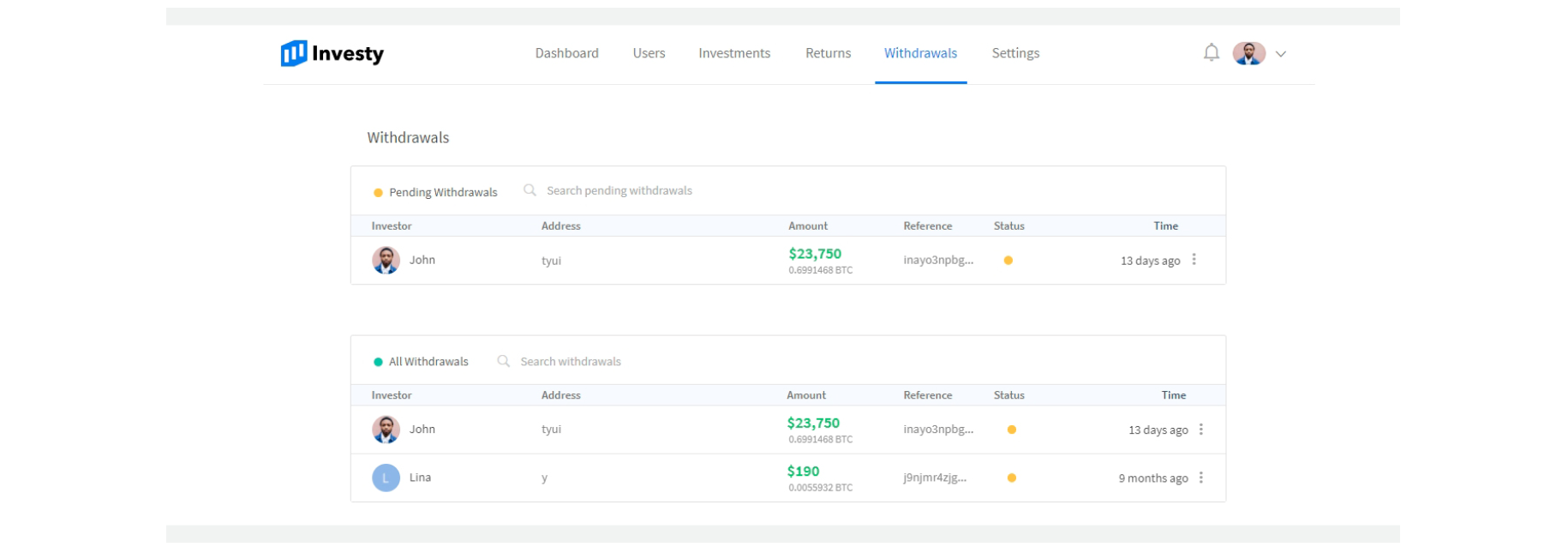Open kebab menu for John in All Withdrawals

click(x=1200, y=430)
